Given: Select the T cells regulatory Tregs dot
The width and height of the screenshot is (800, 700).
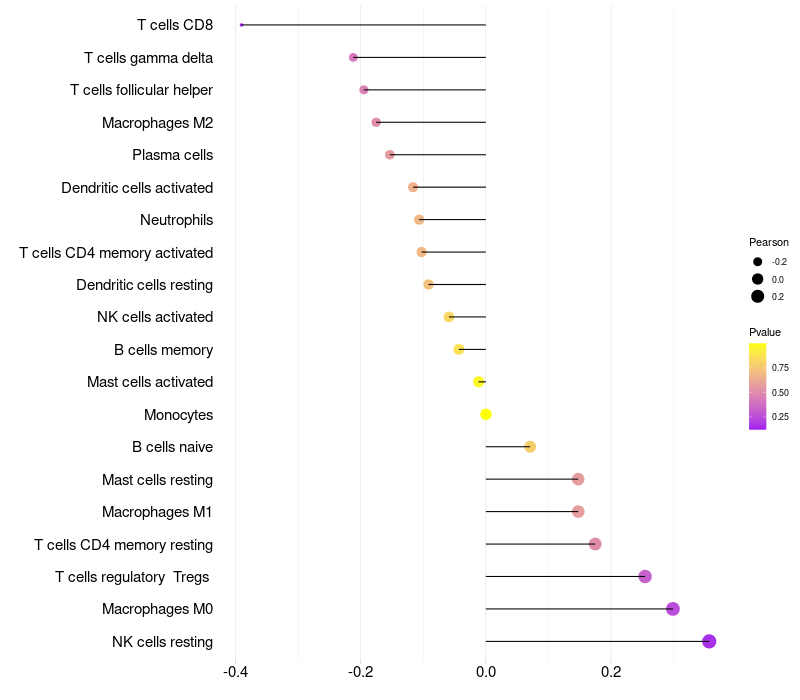Looking at the screenshot, I should click(x=645, y=577).
